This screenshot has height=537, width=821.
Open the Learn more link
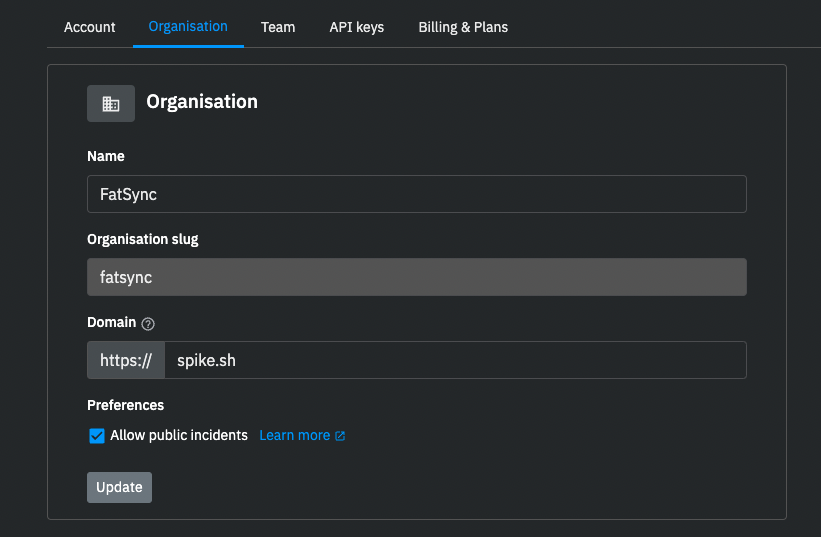click(295, 435)
